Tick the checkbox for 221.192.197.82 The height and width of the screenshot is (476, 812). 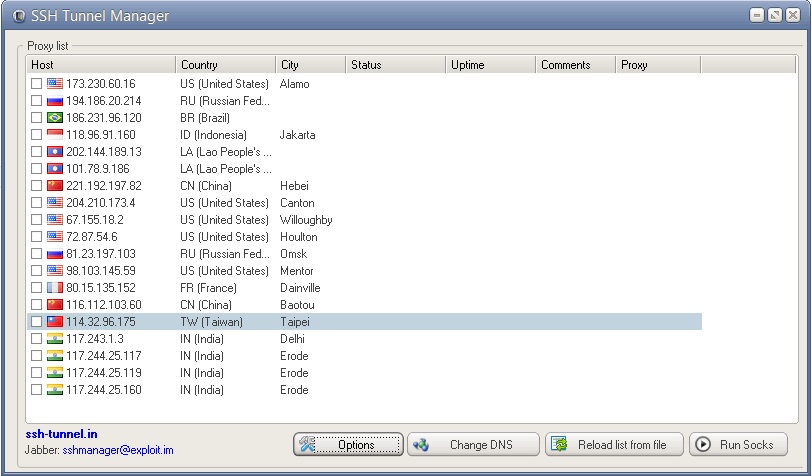click(x=37, y=186)
